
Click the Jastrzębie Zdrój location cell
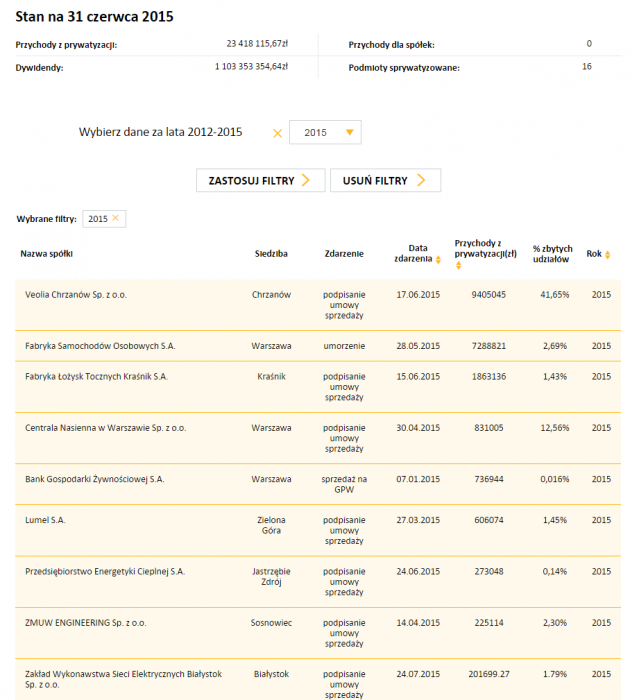pyautogui.click(x=271, y=576)
